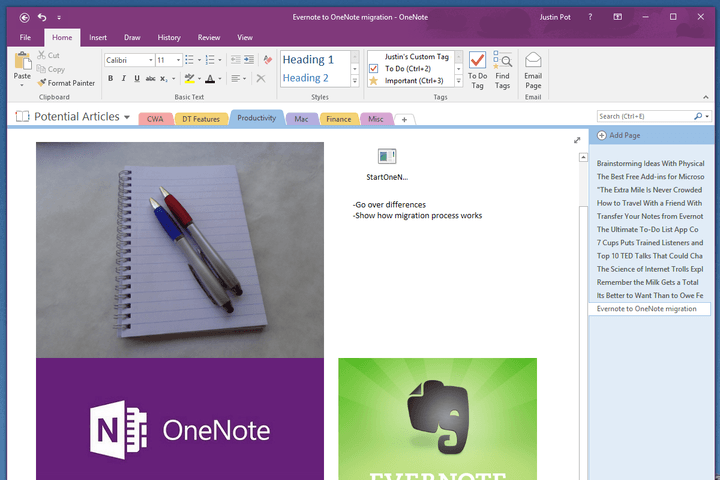
Task: Apply the Heading 2 style
Action: [305, 78]
